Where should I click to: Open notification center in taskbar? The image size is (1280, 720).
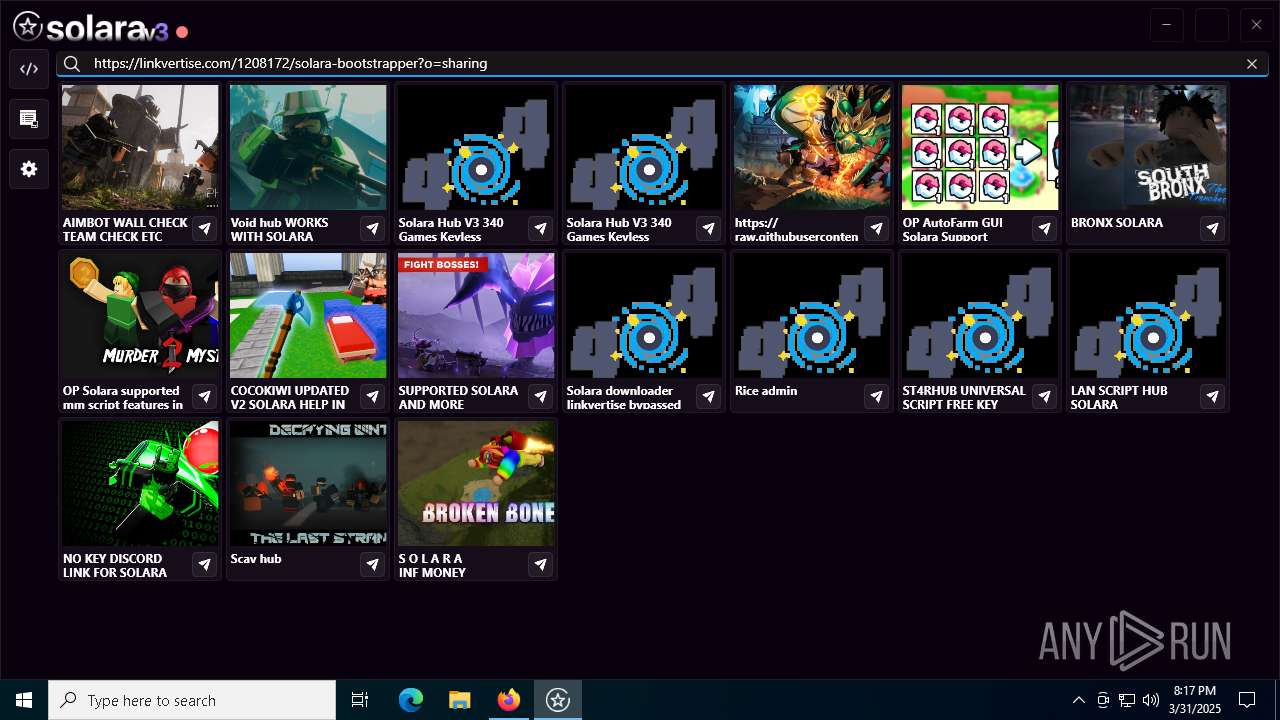coord(1247,700)
